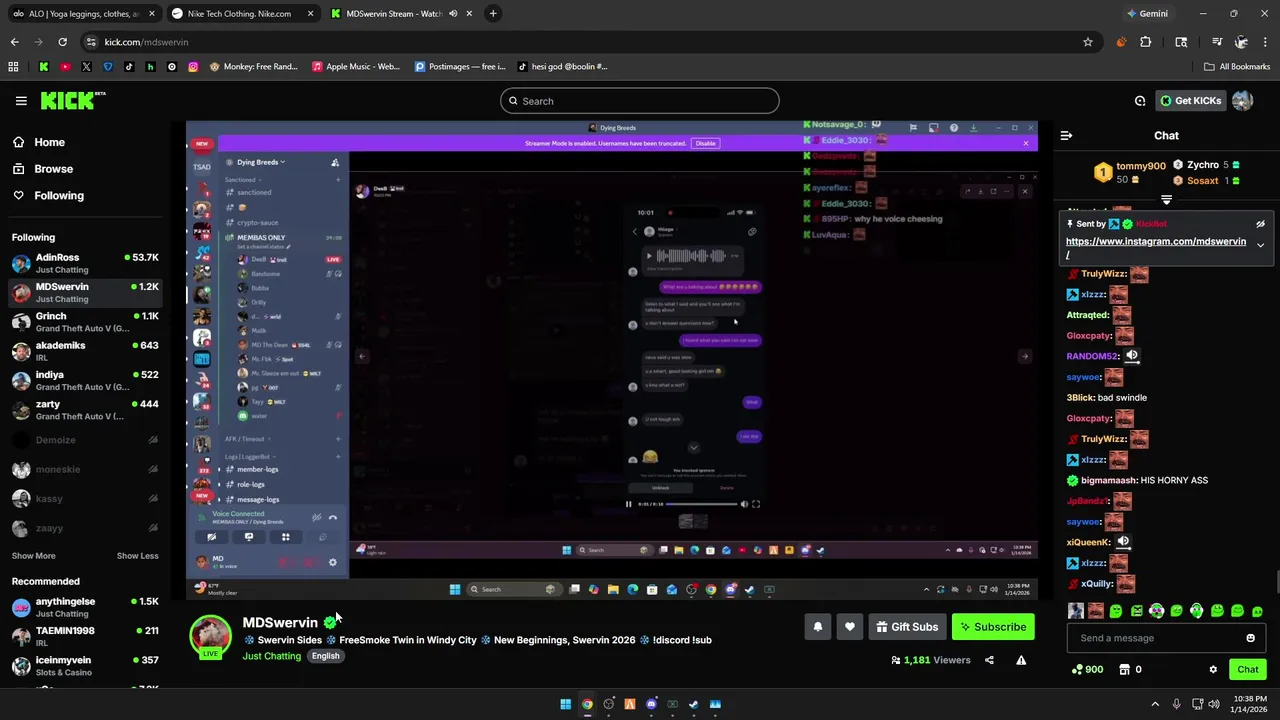Click Show Less under Following

pyautogui.click(x=138, y=556)
